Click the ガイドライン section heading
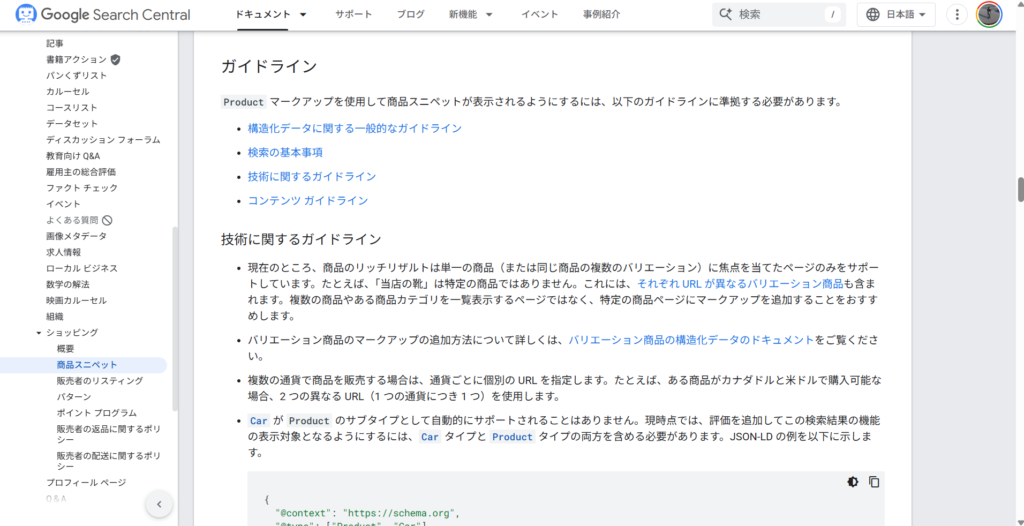 269,66
